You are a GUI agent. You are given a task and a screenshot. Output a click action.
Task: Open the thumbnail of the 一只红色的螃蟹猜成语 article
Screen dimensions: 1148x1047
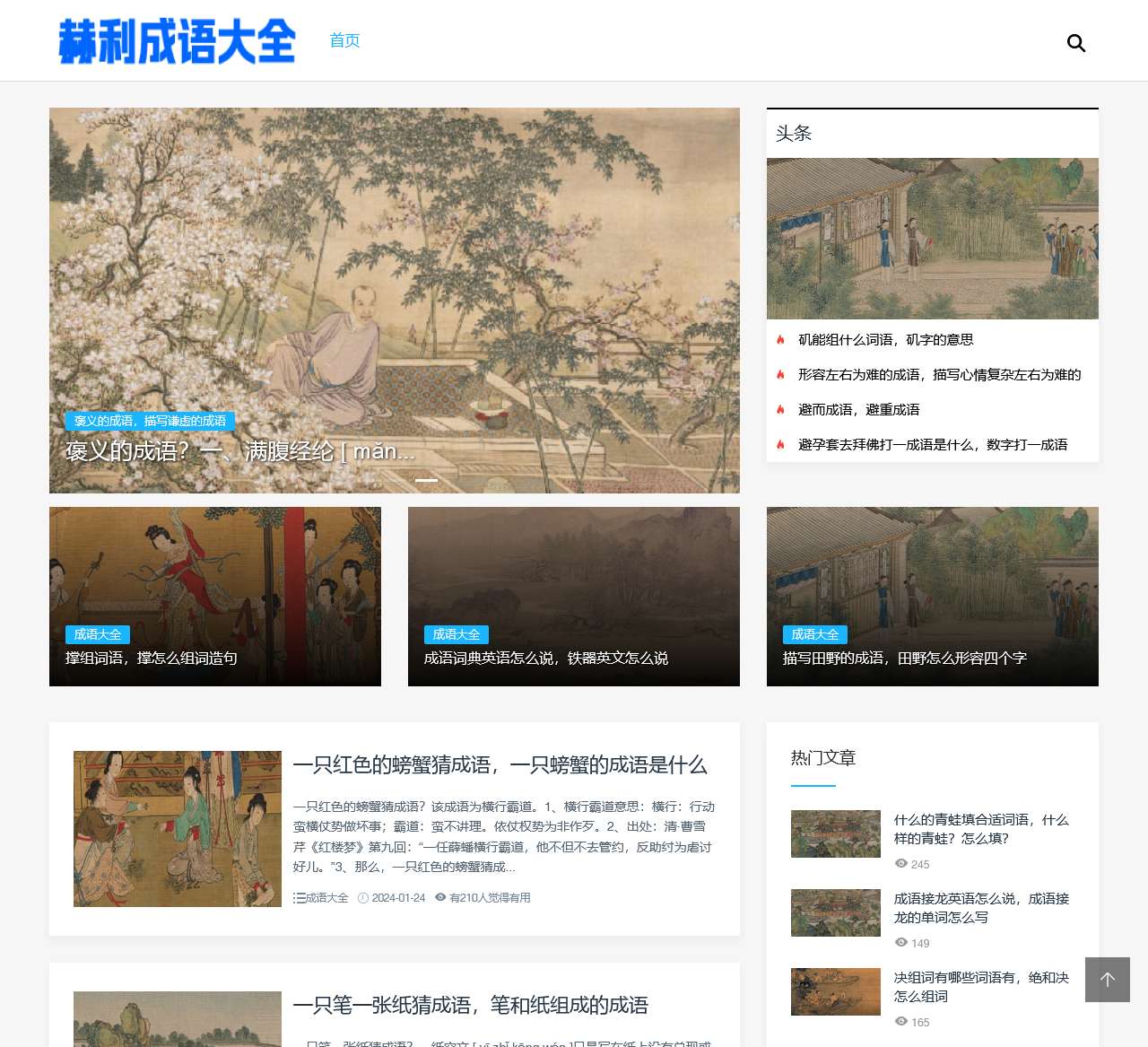(178, 829)
